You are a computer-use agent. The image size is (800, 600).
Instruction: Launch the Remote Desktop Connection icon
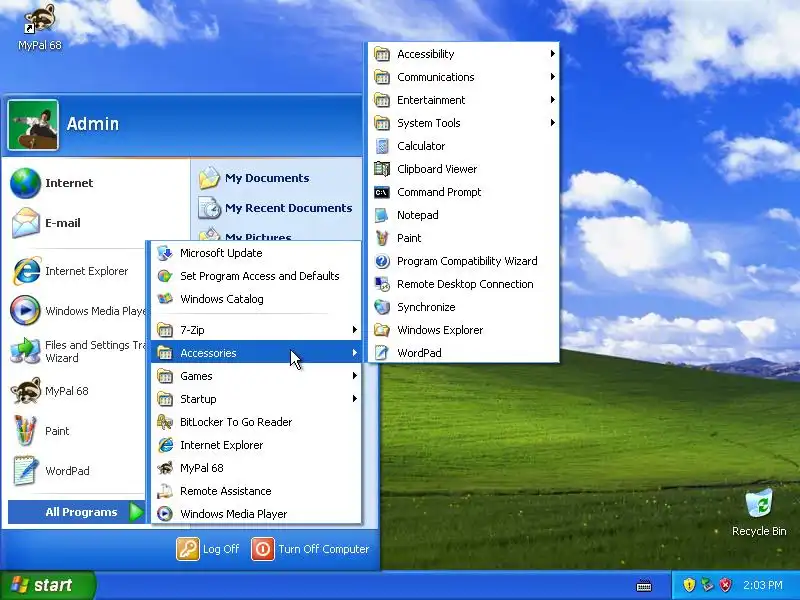pyautogui.click(x=382, y=284)
